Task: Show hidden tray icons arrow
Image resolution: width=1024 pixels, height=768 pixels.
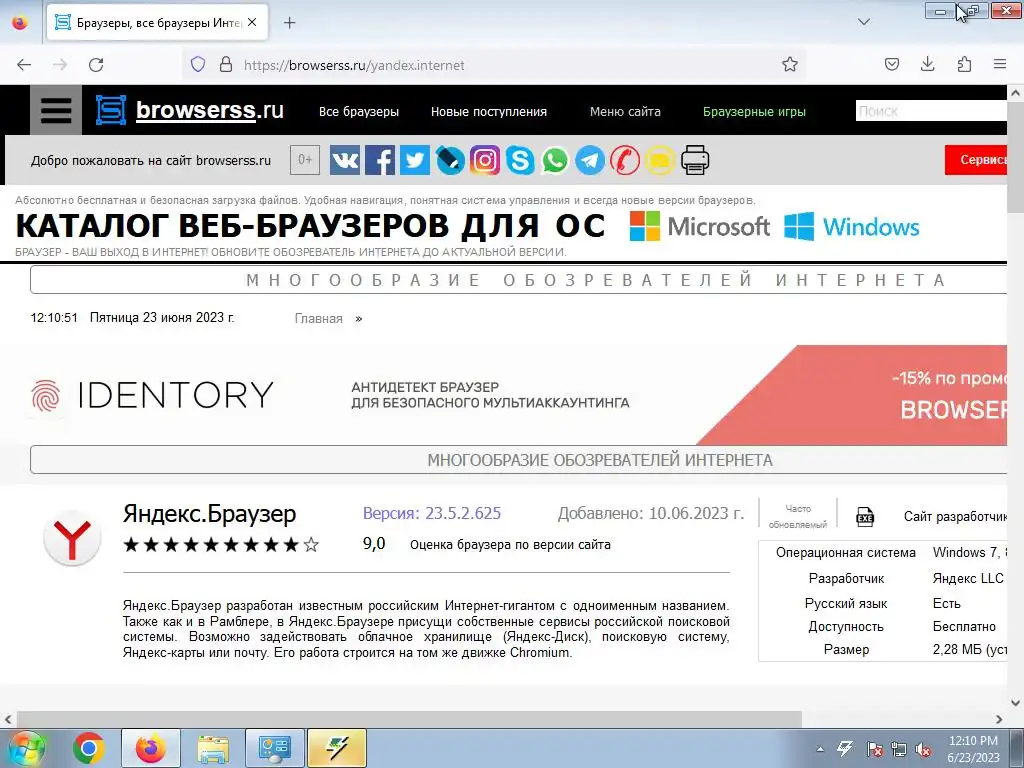Action: pyautogui.click(x=820, y=749)
